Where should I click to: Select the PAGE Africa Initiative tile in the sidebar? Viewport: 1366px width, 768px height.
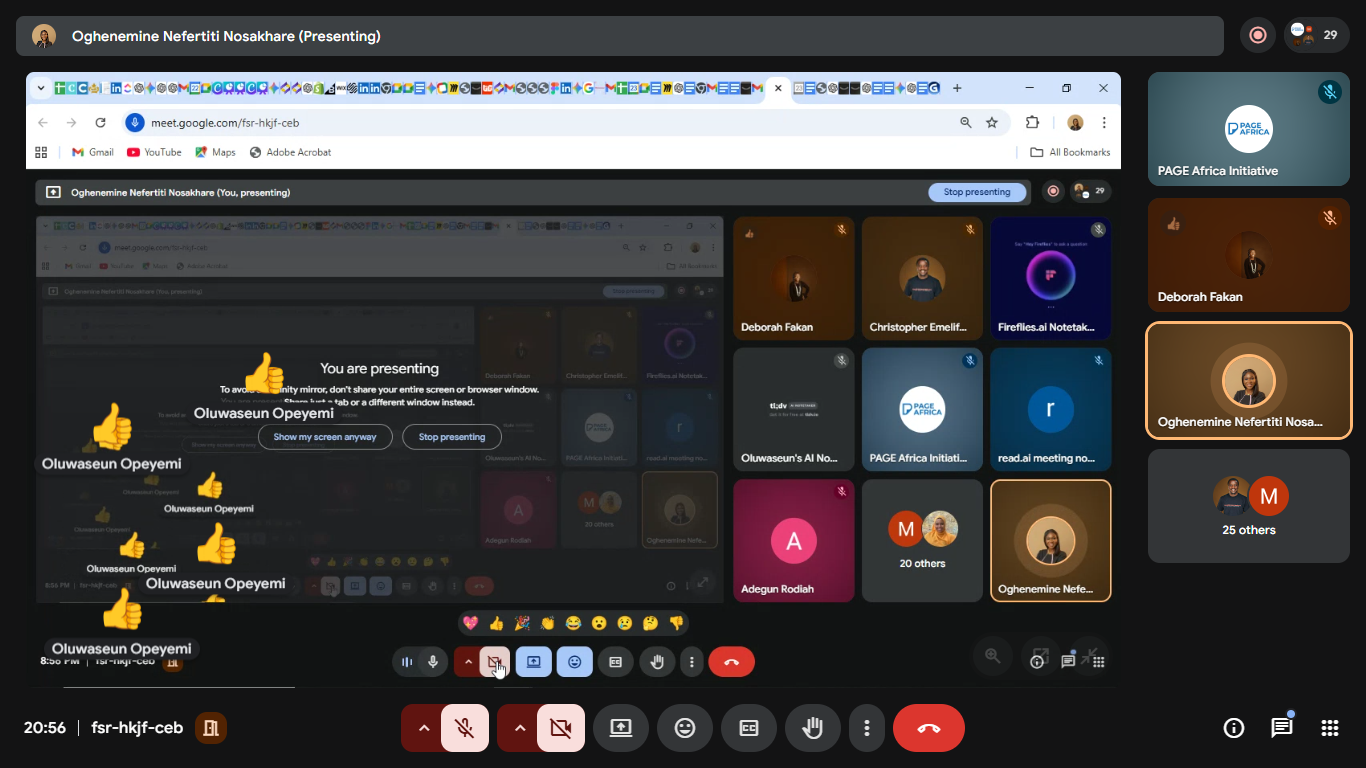point(1249,129)
